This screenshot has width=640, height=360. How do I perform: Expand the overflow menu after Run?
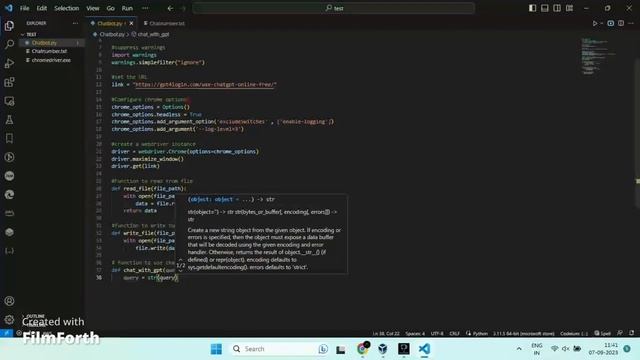click(x=145, y=8)
